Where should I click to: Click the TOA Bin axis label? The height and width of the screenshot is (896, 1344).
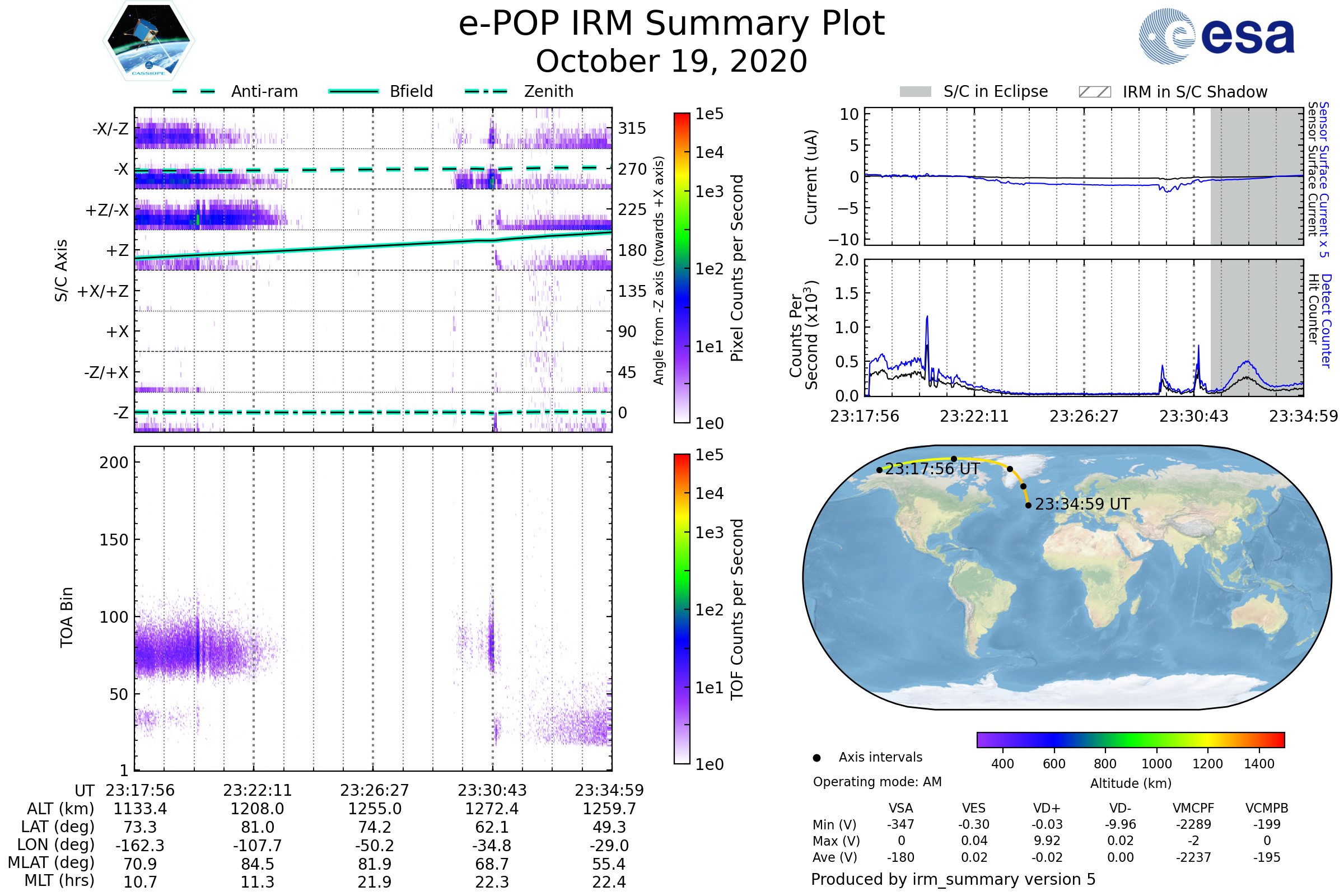pyautogui.click(x=66, y=617)
